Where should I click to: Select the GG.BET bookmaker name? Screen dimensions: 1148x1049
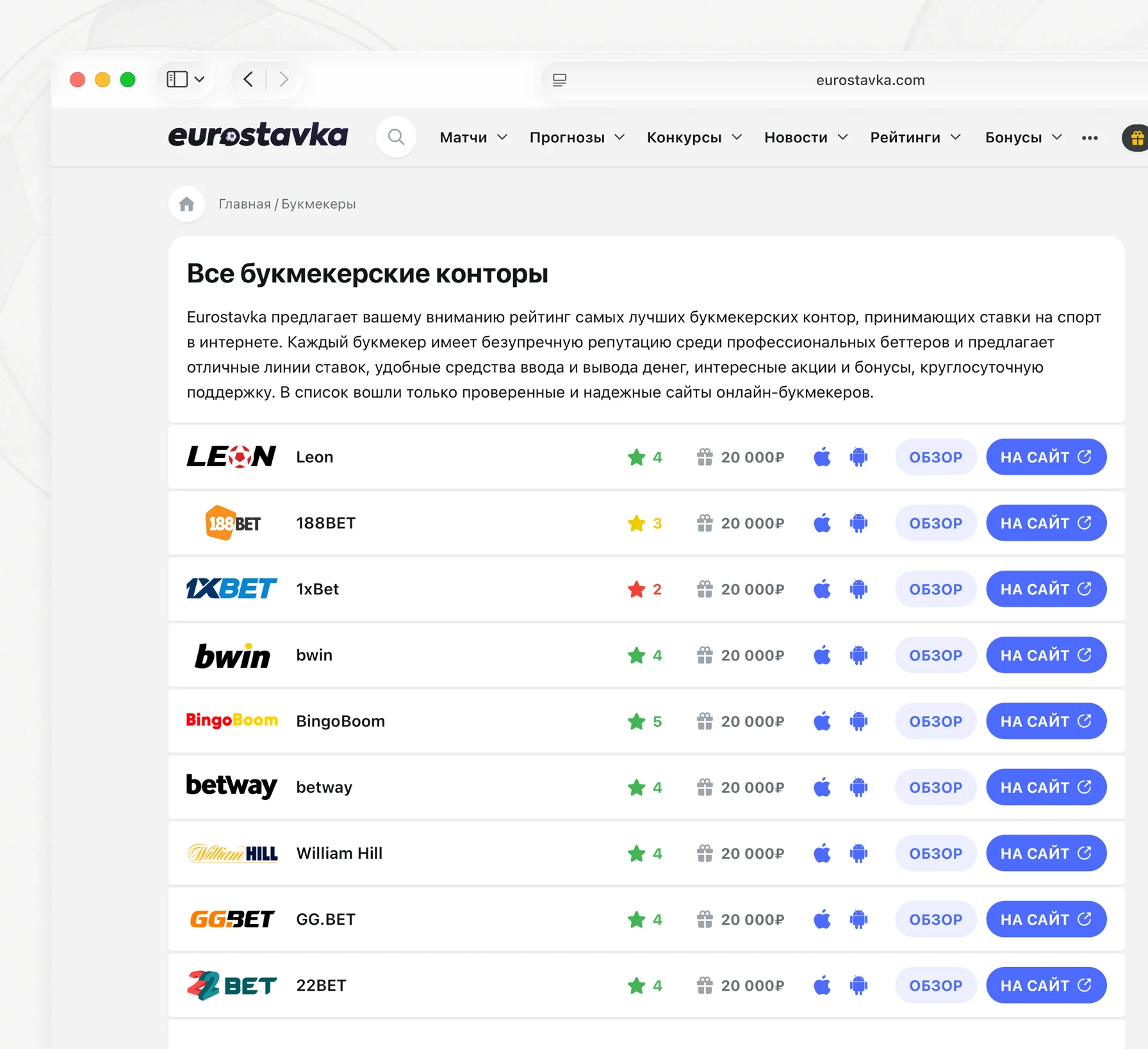[x=325, y=920]
